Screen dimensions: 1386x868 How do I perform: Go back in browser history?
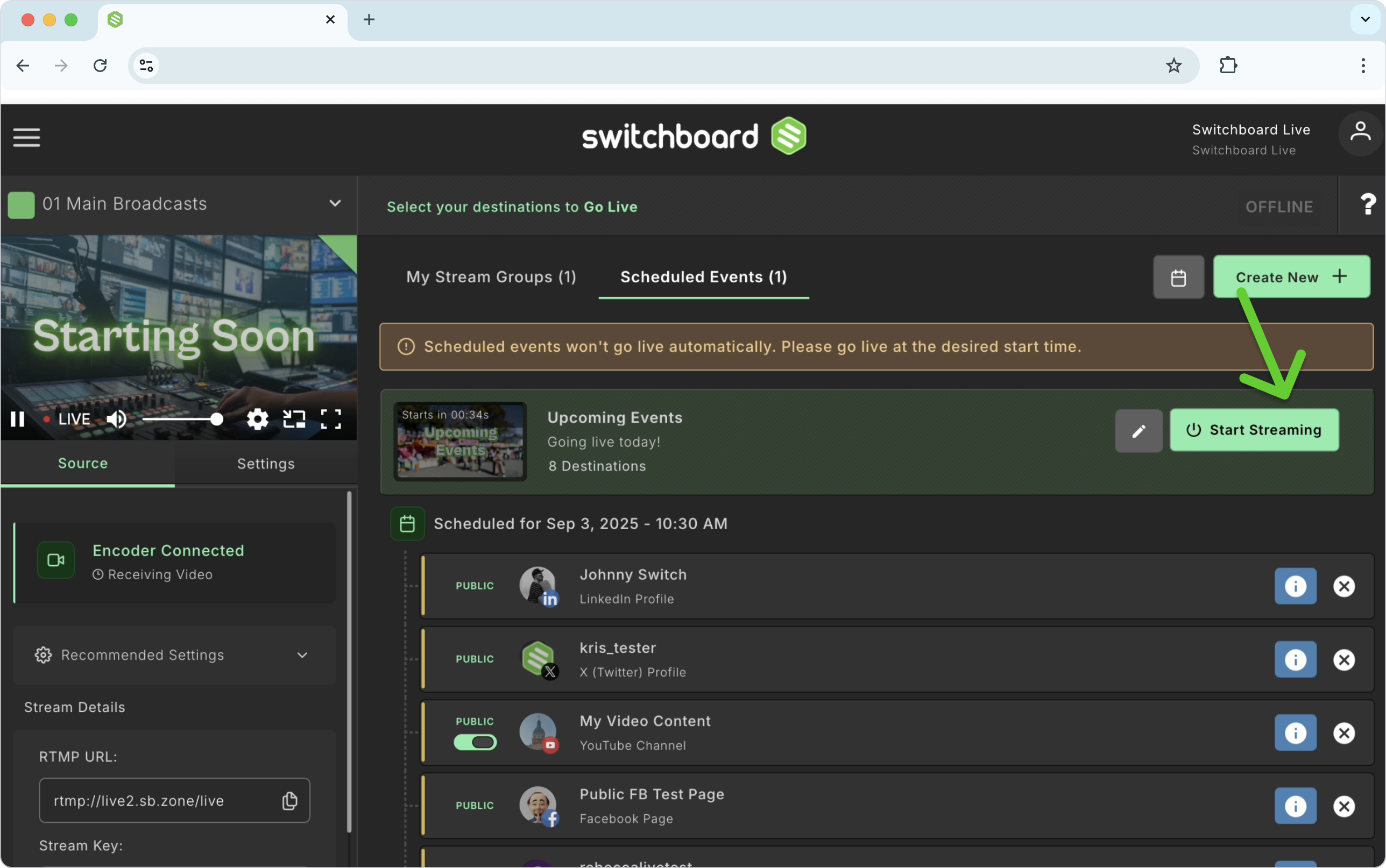(23, 66)
